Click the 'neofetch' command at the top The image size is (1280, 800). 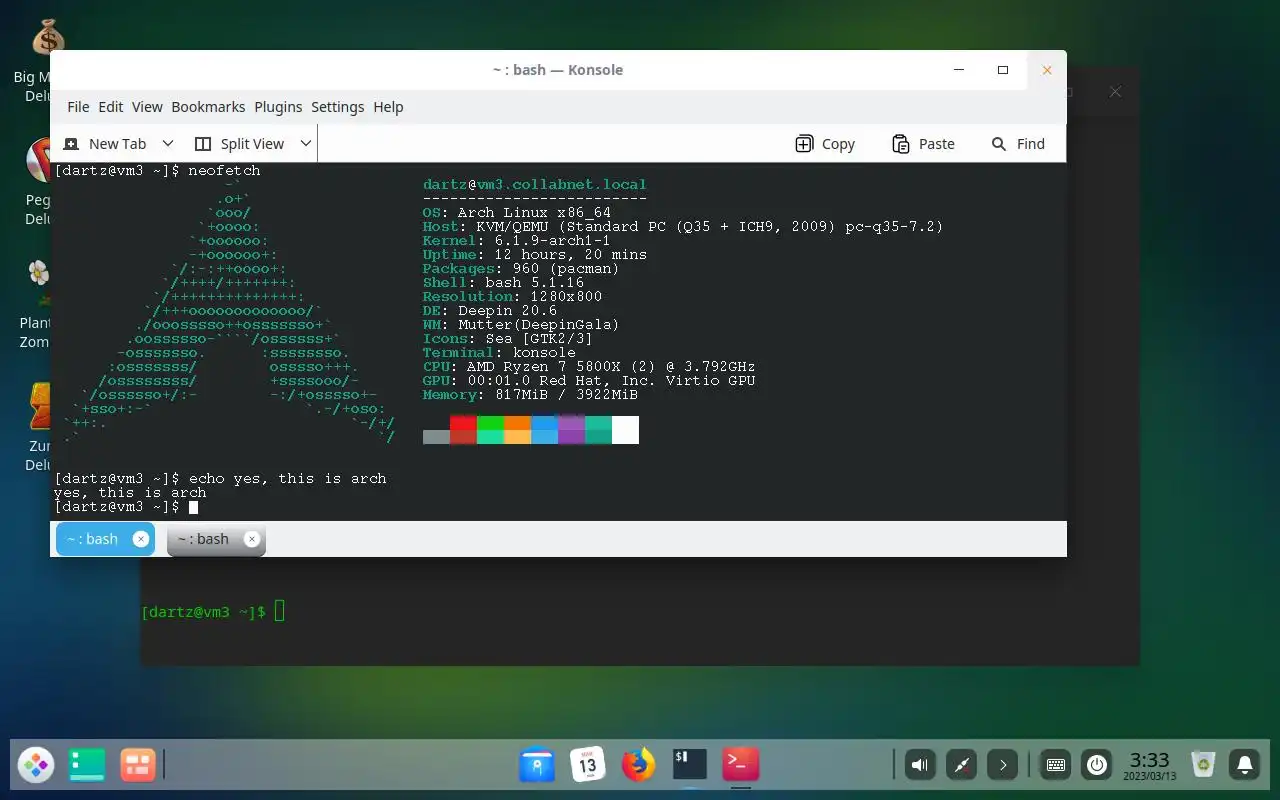tap(224, 171)
